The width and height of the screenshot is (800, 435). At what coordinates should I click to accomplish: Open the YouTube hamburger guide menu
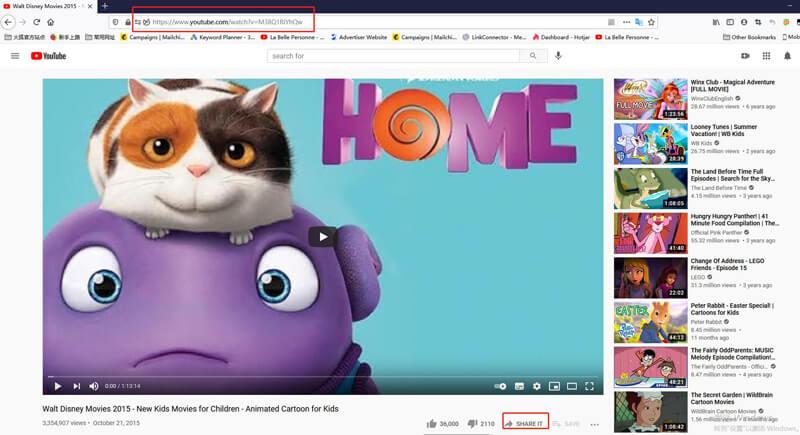pyautogui.click(x=15, y=56)
